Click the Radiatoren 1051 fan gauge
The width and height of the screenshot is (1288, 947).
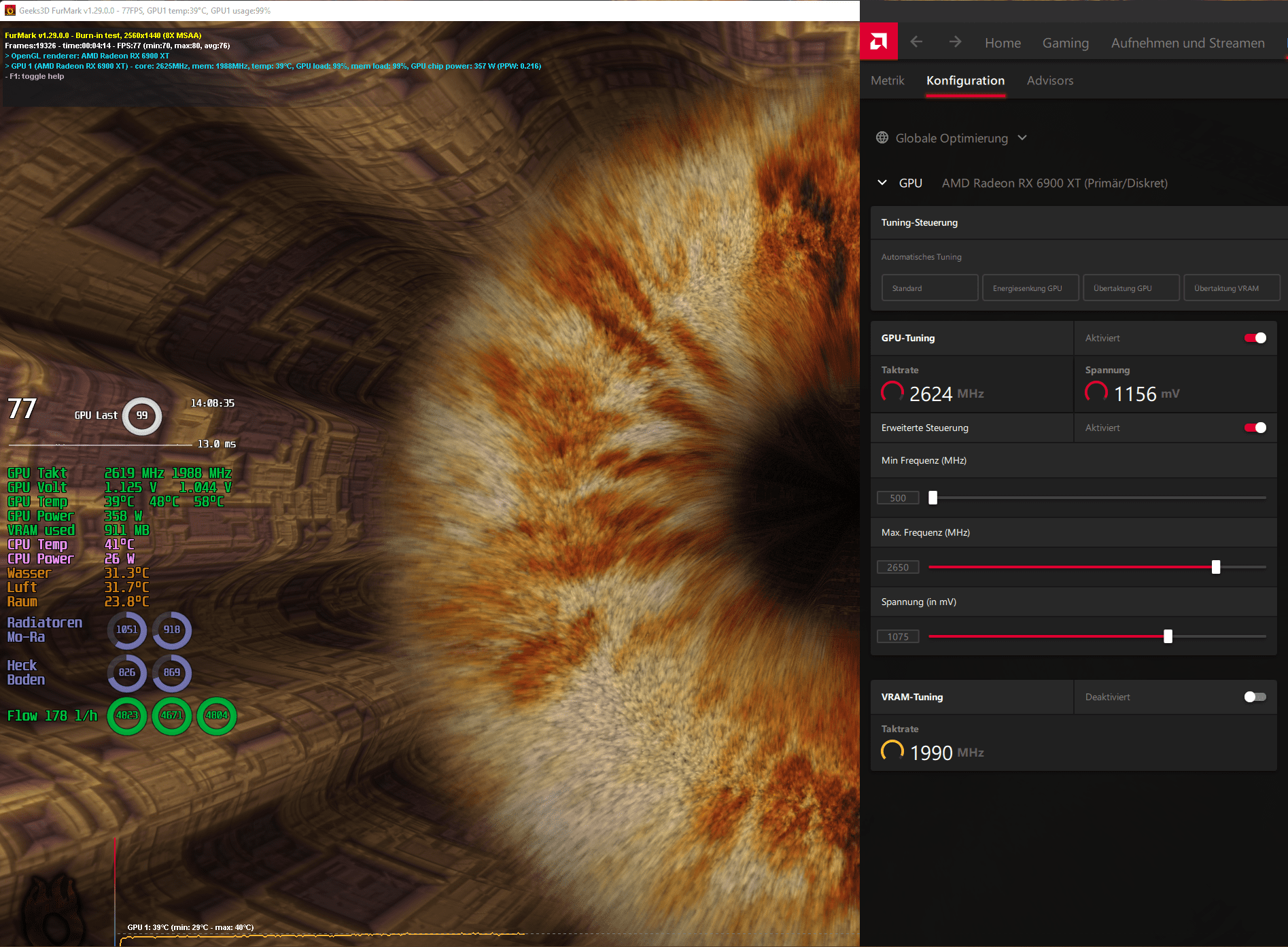(127, 630)
